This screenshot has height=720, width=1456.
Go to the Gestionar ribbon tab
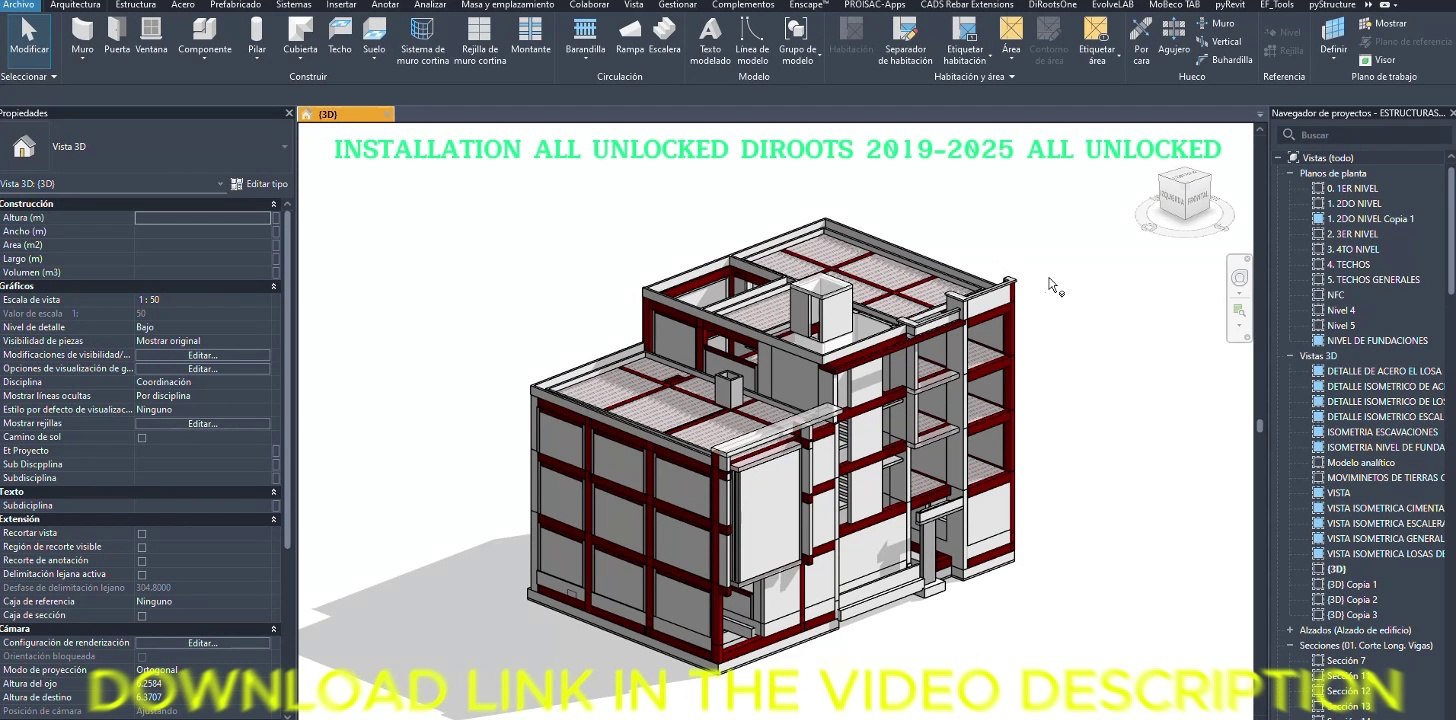pyautogui.click(x=678, y=5)
